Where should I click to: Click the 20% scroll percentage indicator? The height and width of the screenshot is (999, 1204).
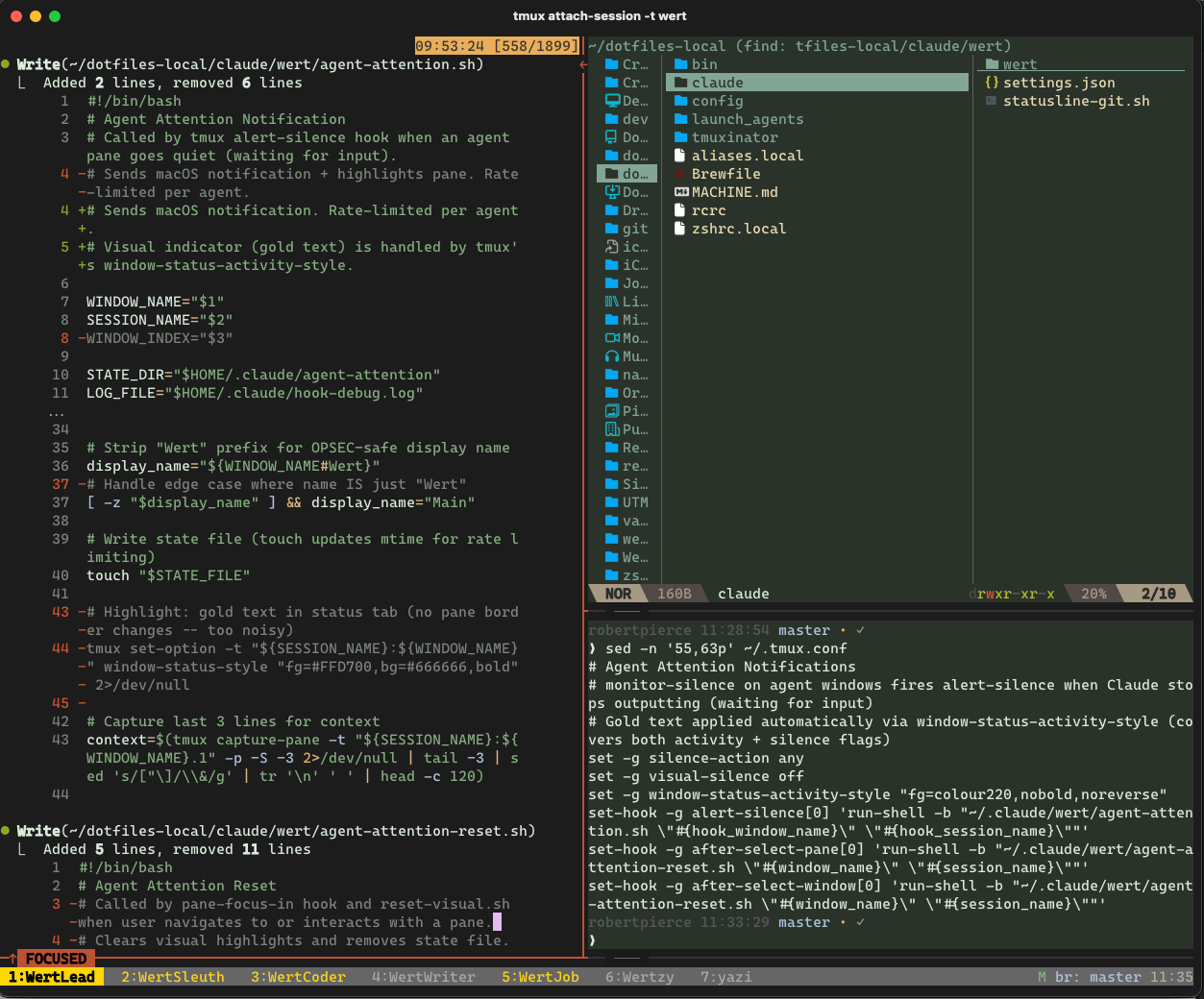tap(1093, 594)
